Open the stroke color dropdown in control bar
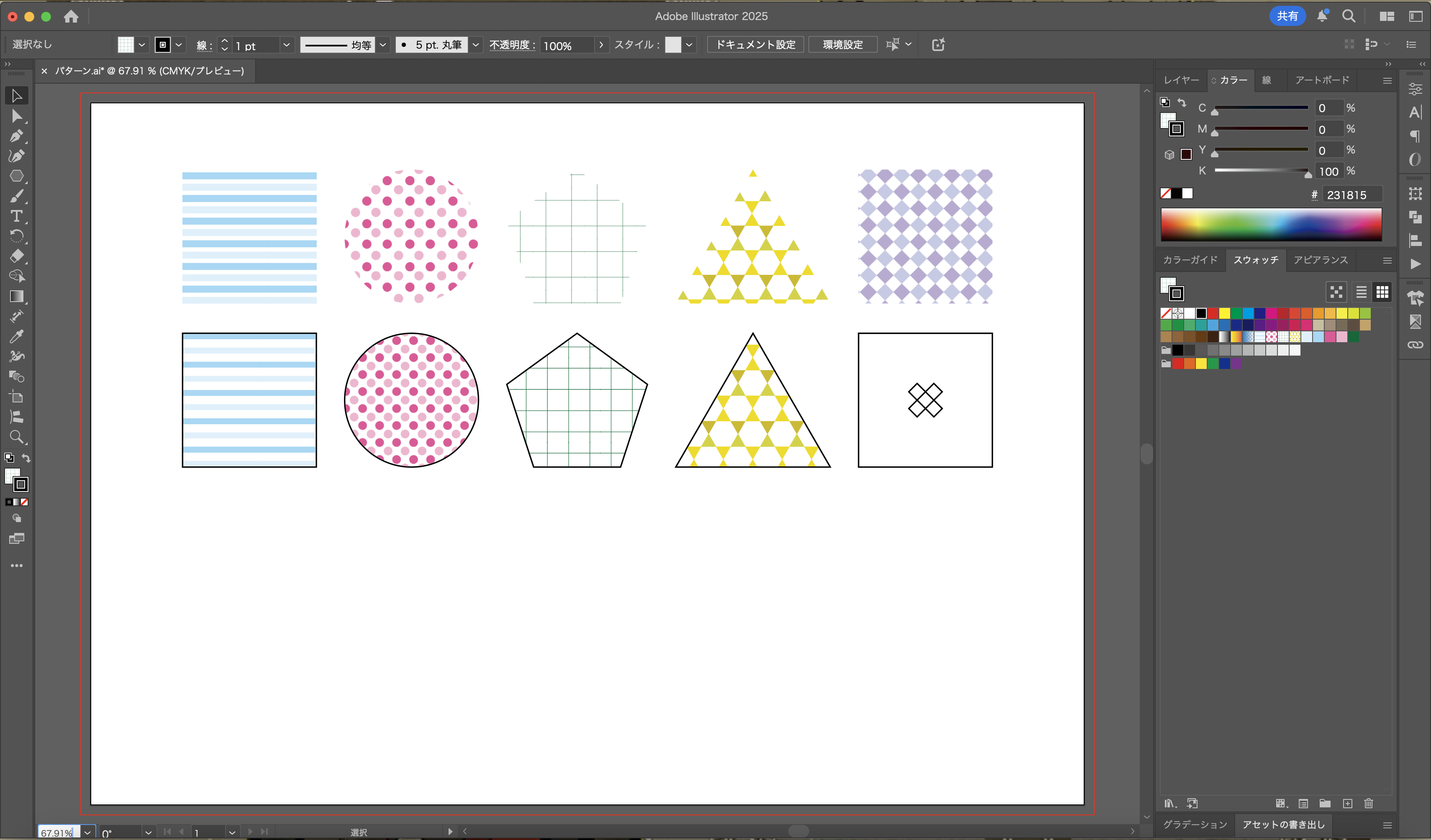1431x840 pixels. [179, 45]
